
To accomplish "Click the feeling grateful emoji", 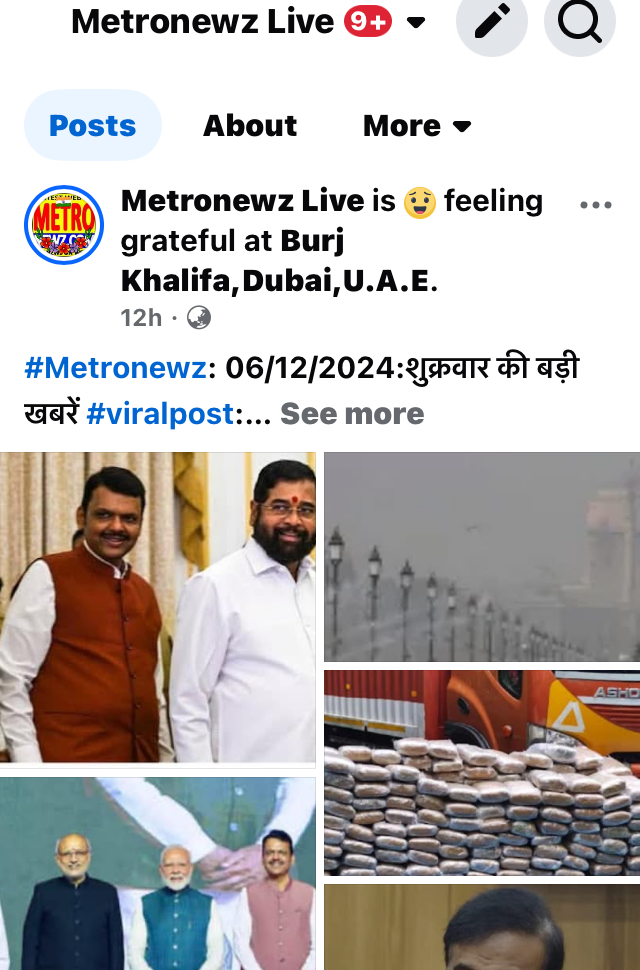I will pos(419,203).
